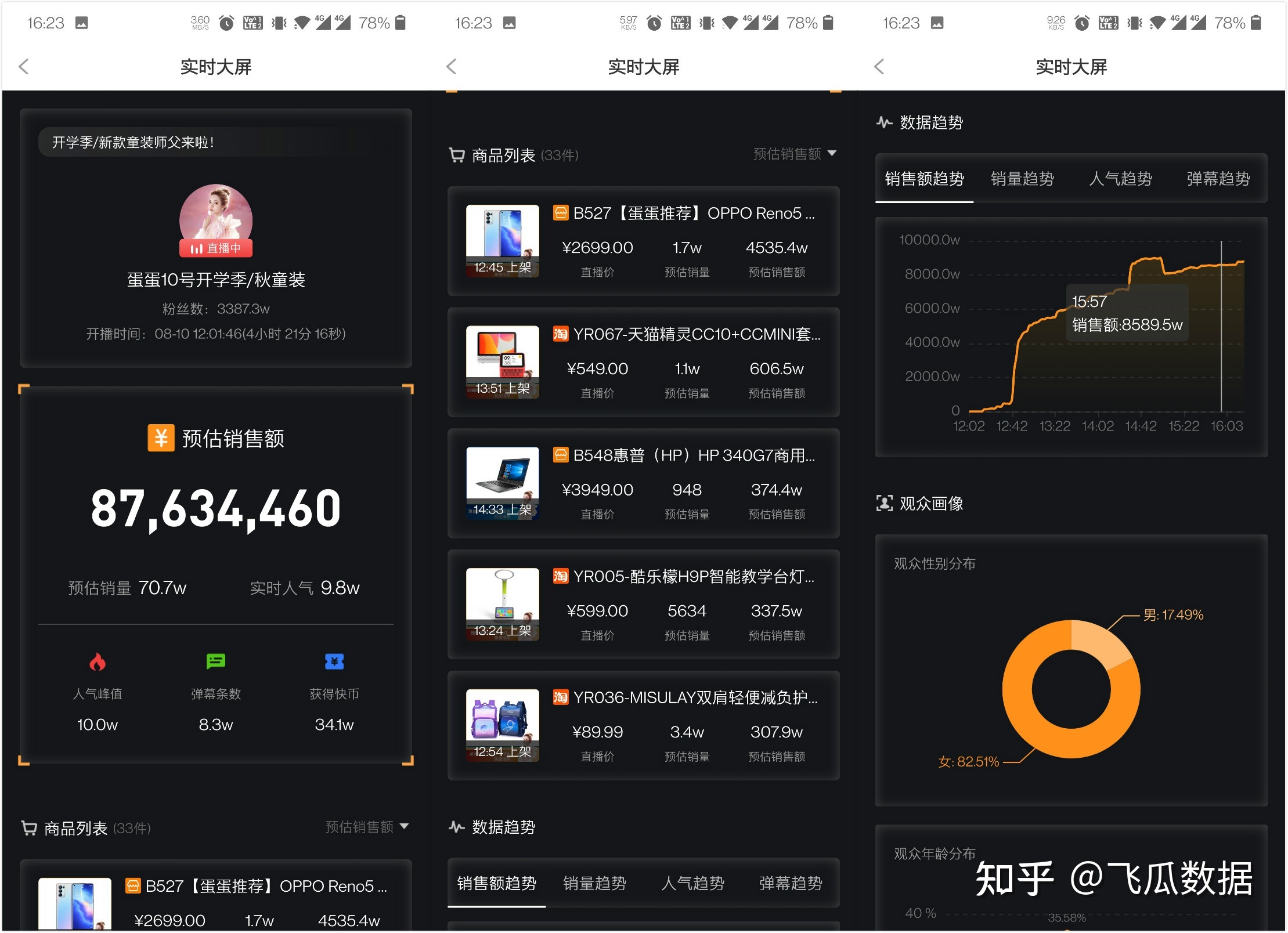
Task: Open product title B548惠普（HP）HP 340G7商用
Action: tap(694, 455)
